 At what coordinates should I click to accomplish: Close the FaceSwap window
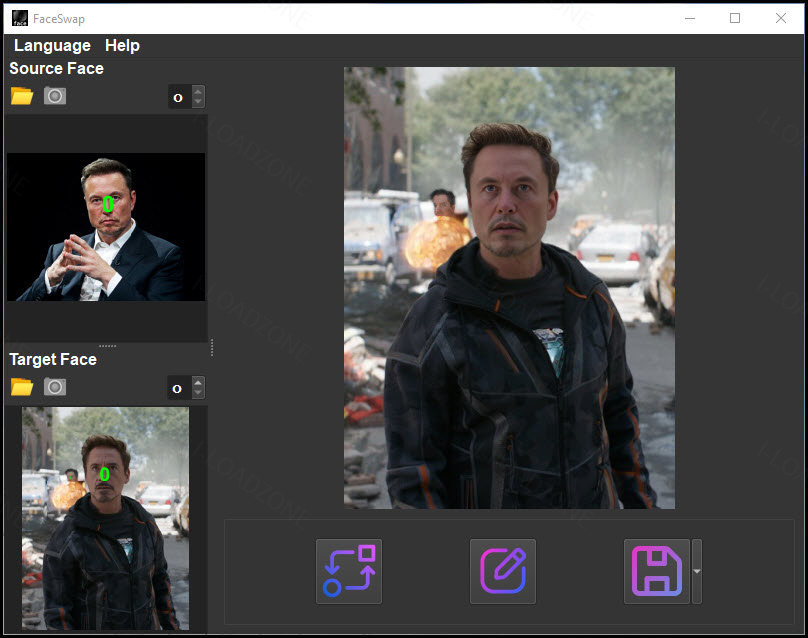[781, 19]
